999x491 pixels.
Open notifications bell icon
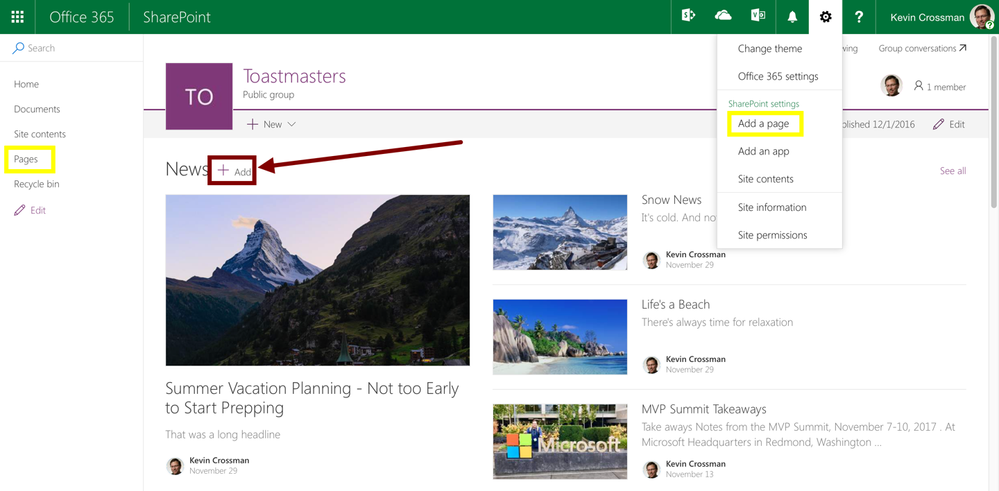[792, 17]
